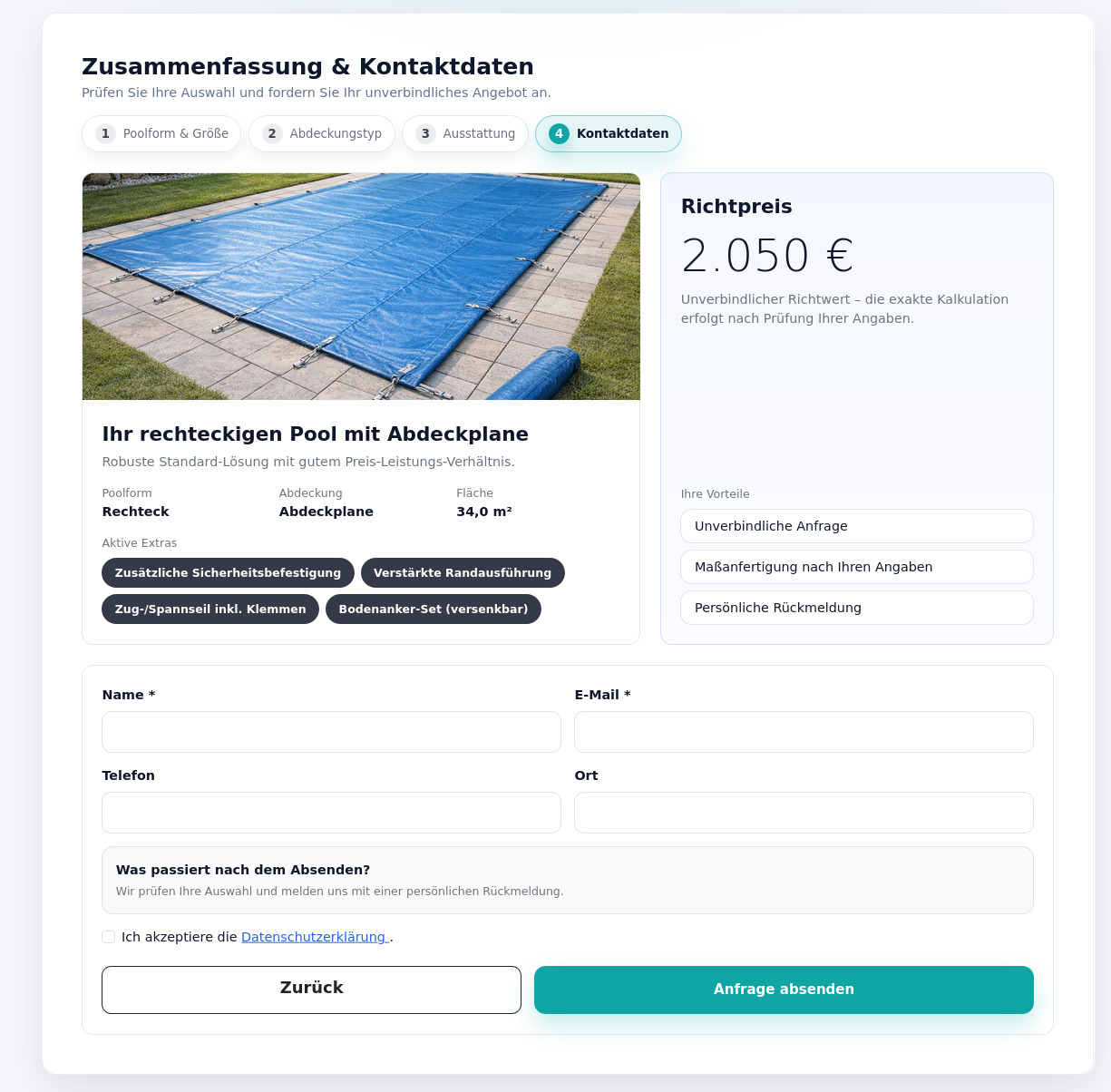Click the Zusätzliche Sicherheitsbefestigung extra chip
1111x1092 pixels.
[228, 573]
